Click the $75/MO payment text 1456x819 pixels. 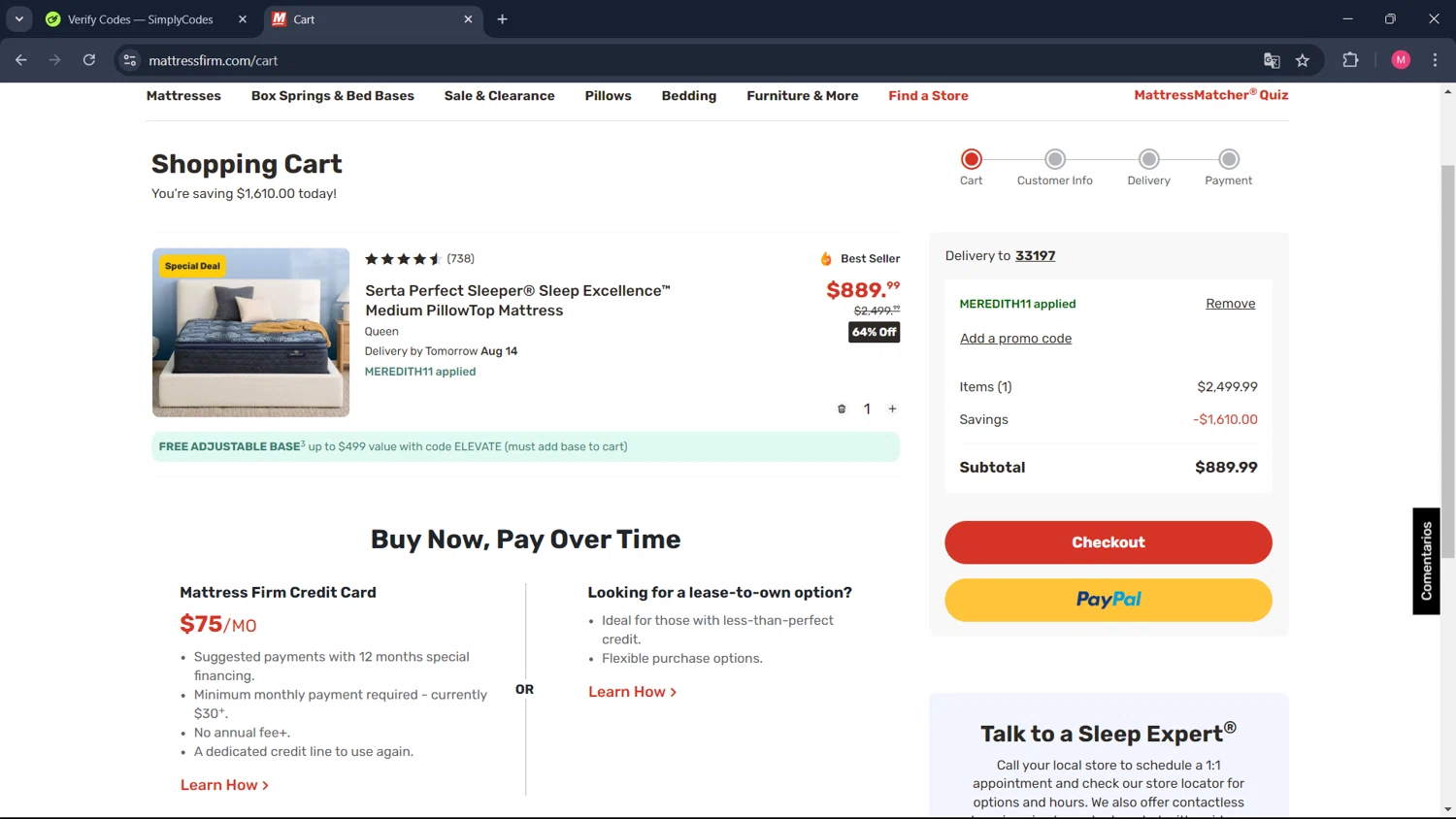pos(218,624)
